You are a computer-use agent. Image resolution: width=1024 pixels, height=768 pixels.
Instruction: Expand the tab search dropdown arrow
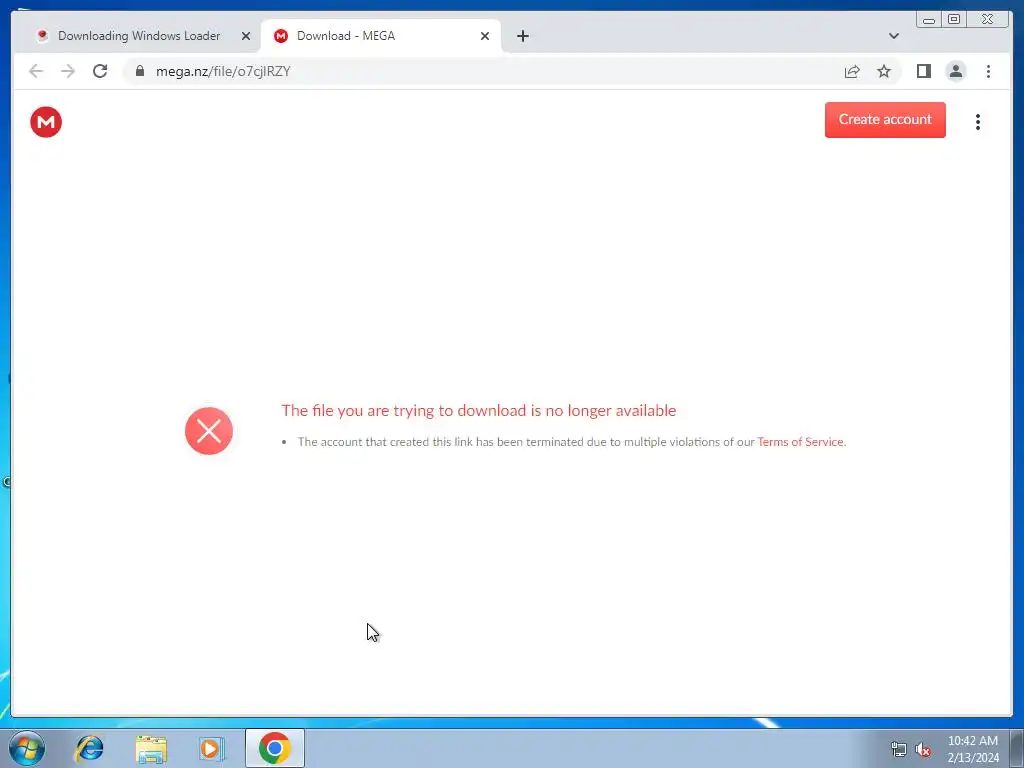tap(893, 36)
